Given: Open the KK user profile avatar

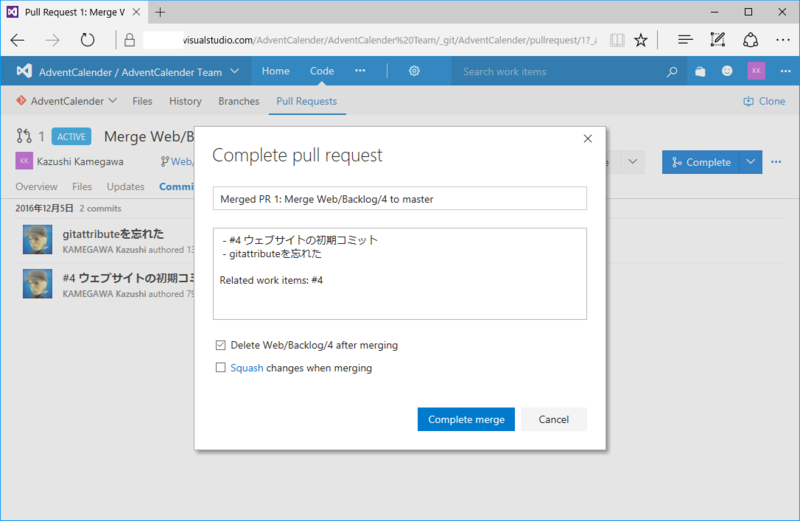Looking at the screenshot, I should point(756,71).
